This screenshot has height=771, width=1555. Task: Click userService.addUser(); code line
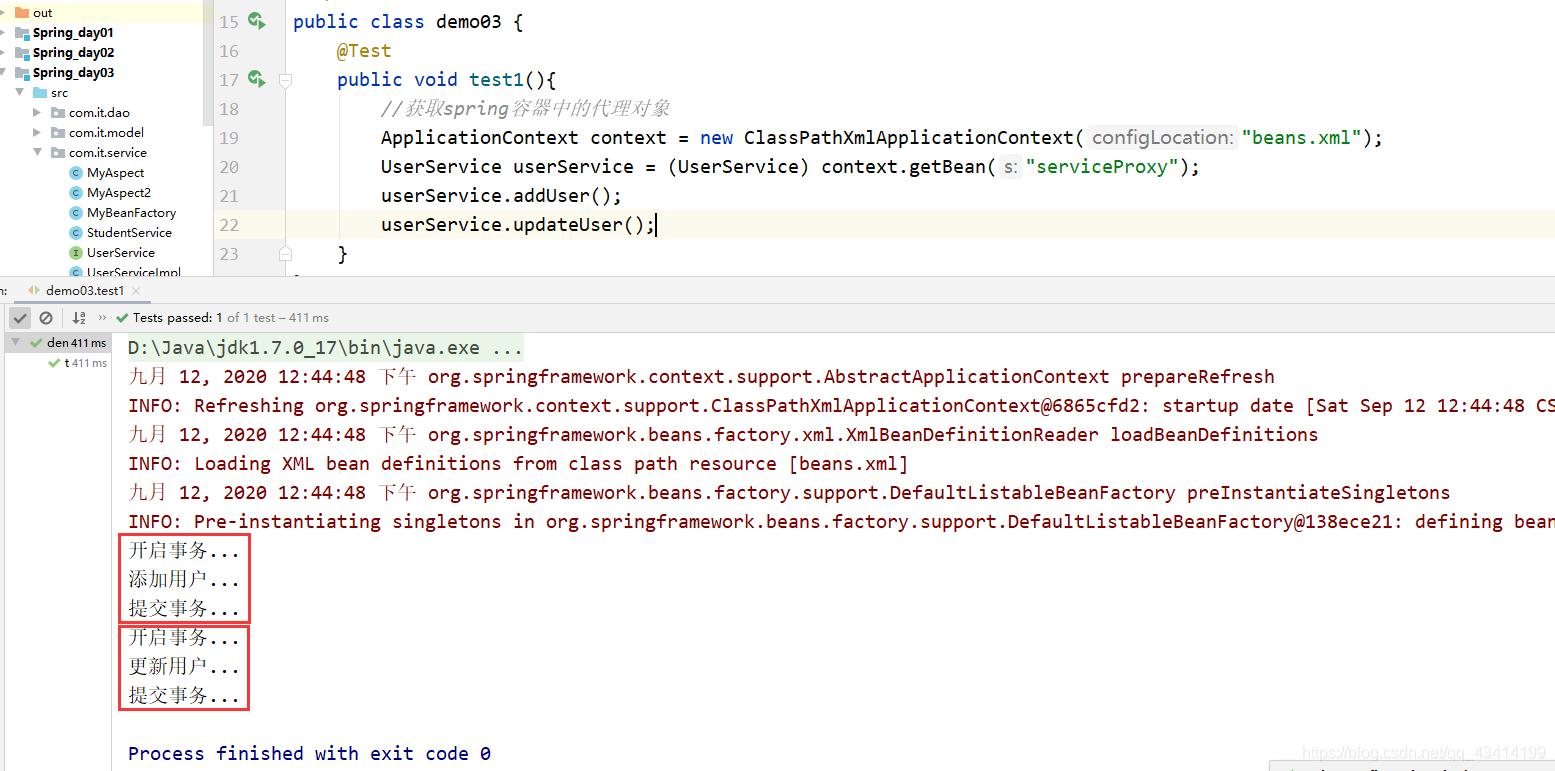click(501, 196)
